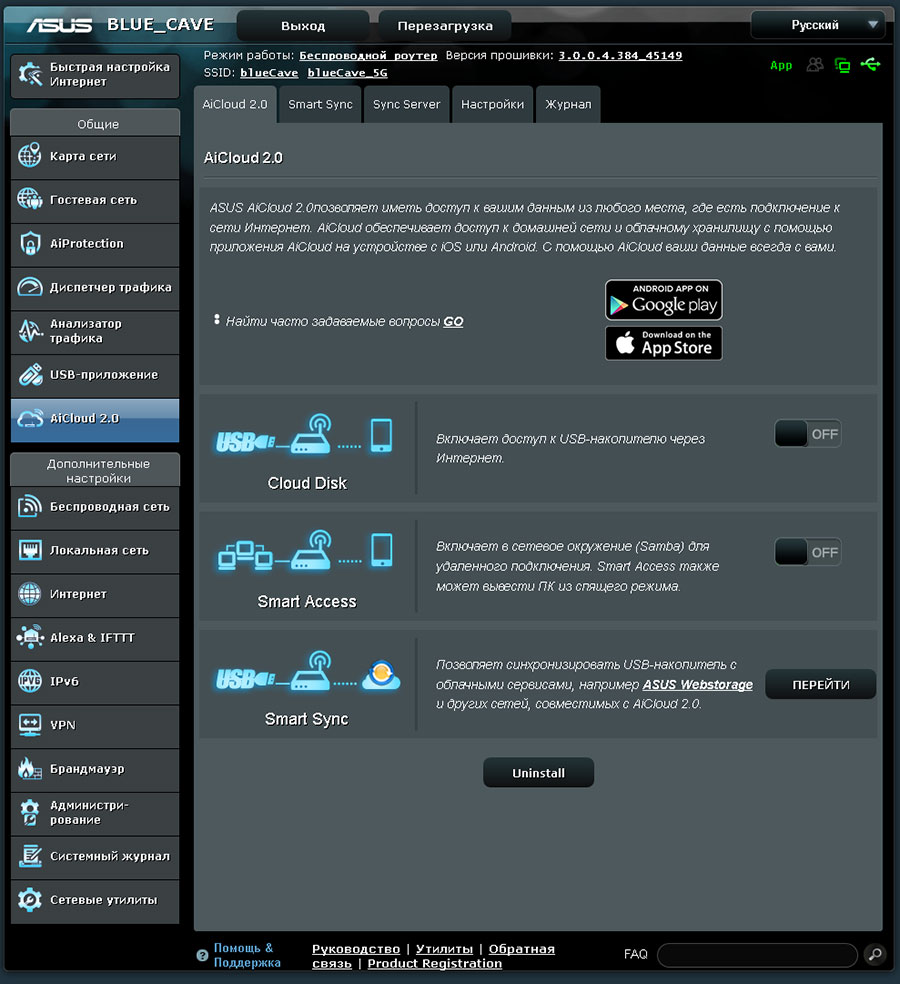The height and width of the screenshot is (984, 900).
Task: Toggle the Cloud Disk switch on
Action: pyautogui.click(x=808, y=434)
